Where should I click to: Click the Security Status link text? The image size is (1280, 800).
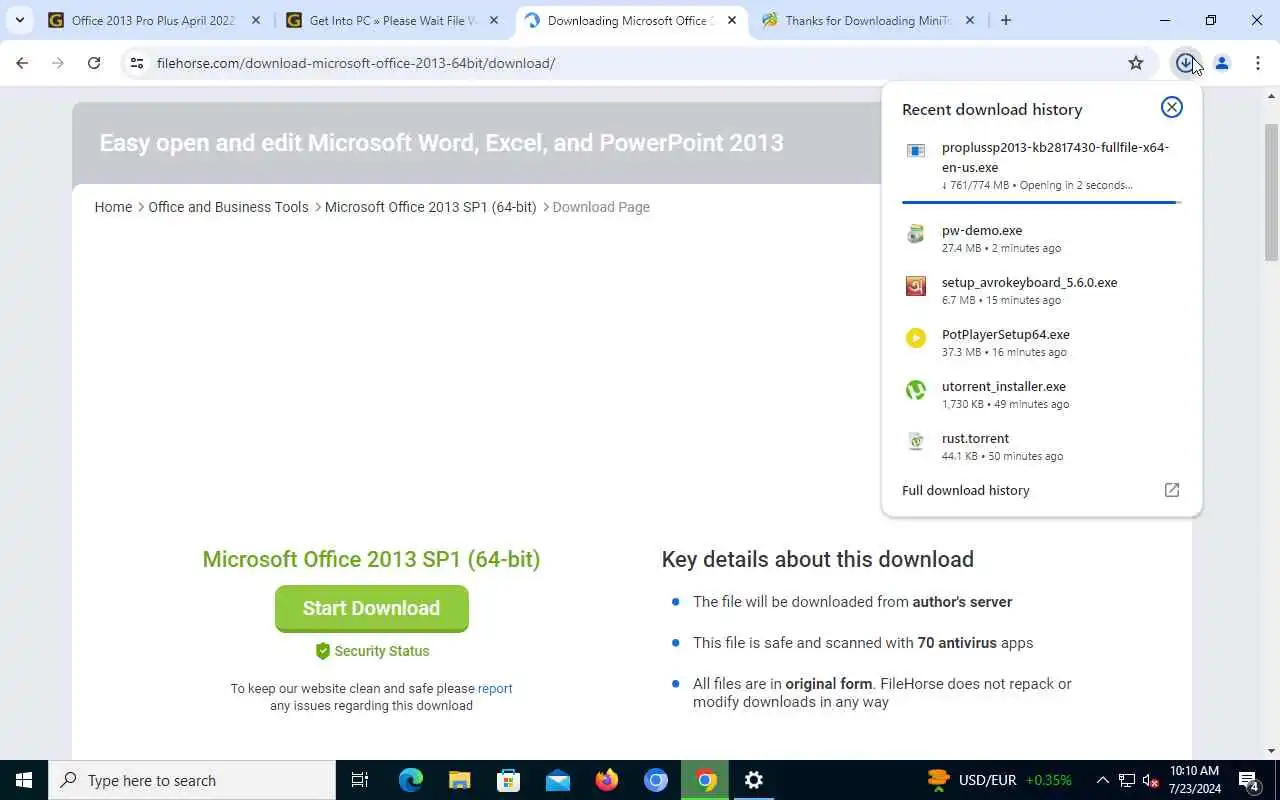tap(382, 651)
